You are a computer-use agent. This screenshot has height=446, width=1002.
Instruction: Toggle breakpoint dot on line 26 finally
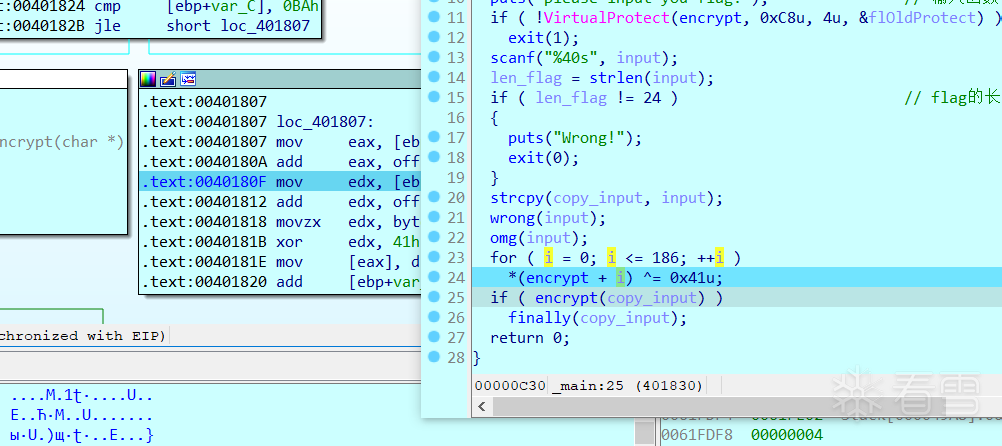point(435,316)
